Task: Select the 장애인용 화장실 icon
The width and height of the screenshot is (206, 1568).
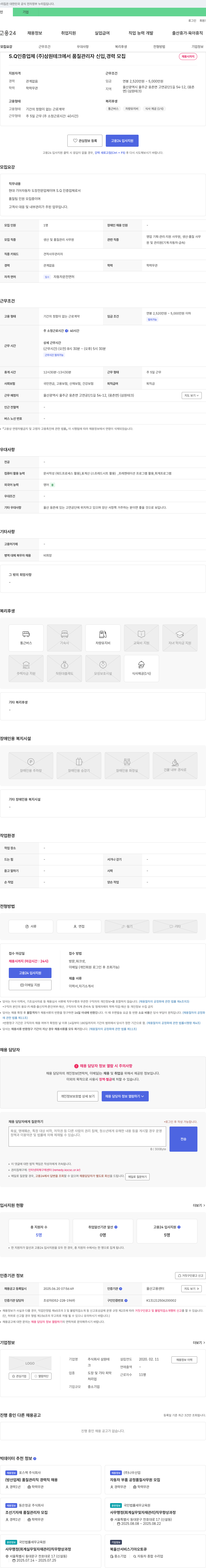Action: point(127,766)
